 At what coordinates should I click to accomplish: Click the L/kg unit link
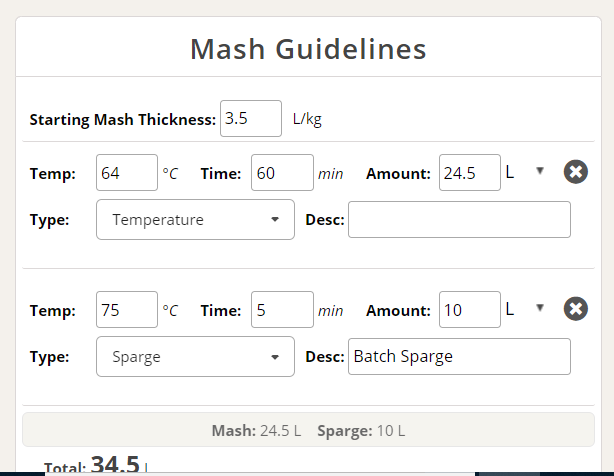click(x=307, y=119)
